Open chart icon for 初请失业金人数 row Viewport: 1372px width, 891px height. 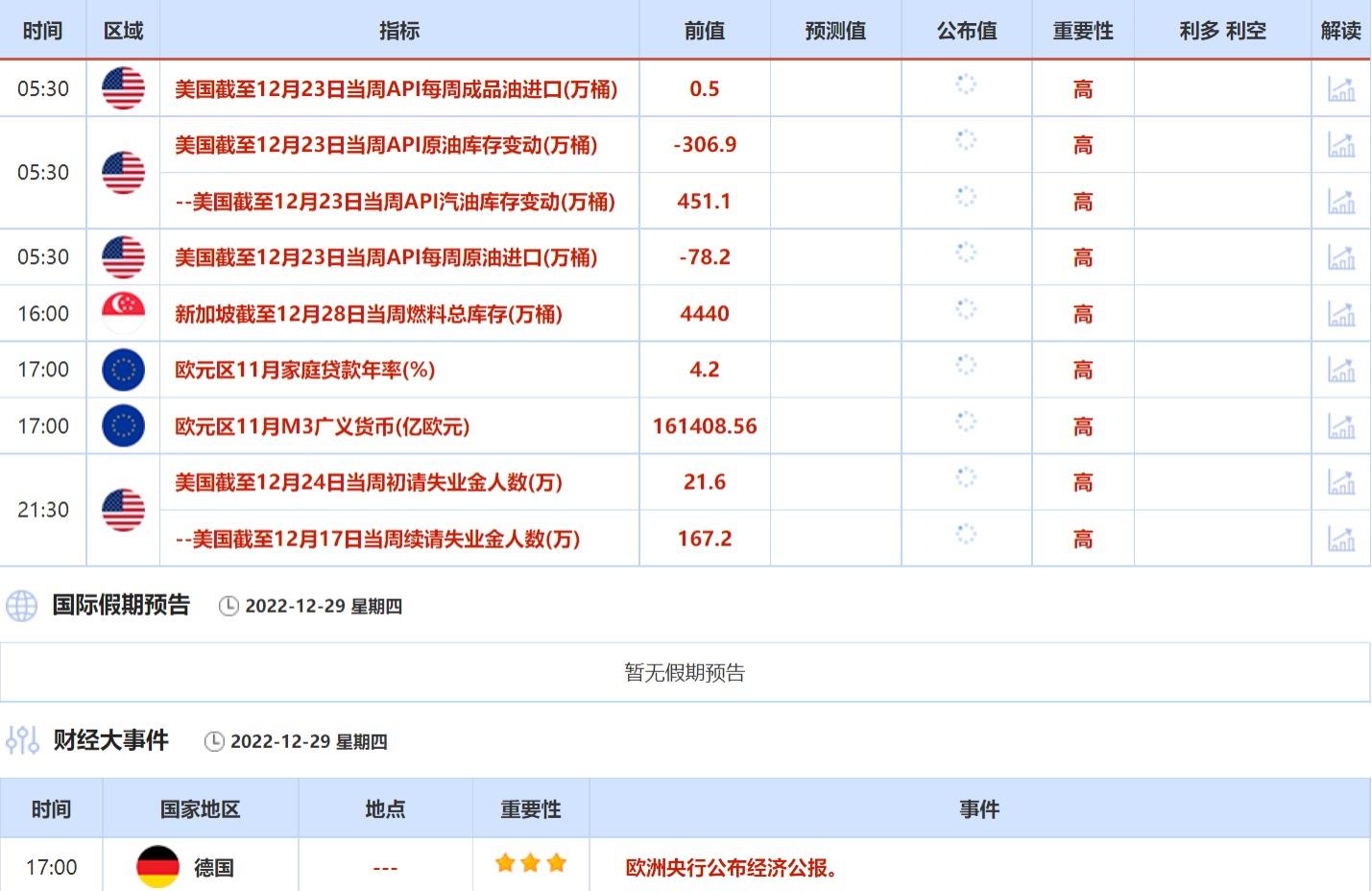coord(1340,482)
